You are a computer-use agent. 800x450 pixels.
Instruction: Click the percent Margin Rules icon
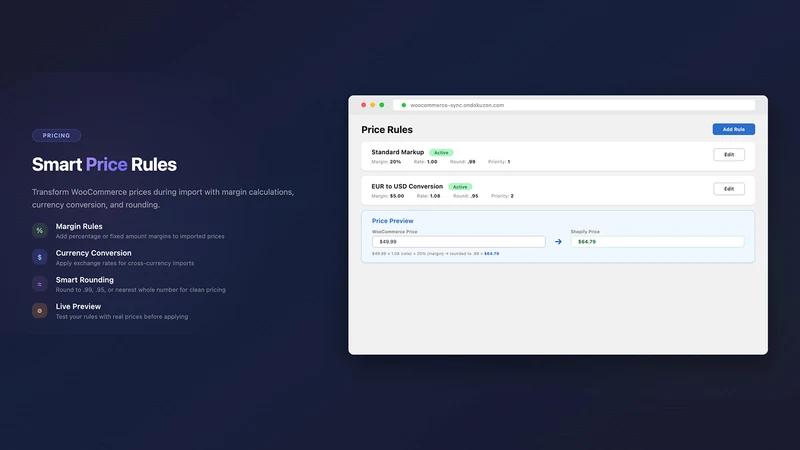point(40,231)
